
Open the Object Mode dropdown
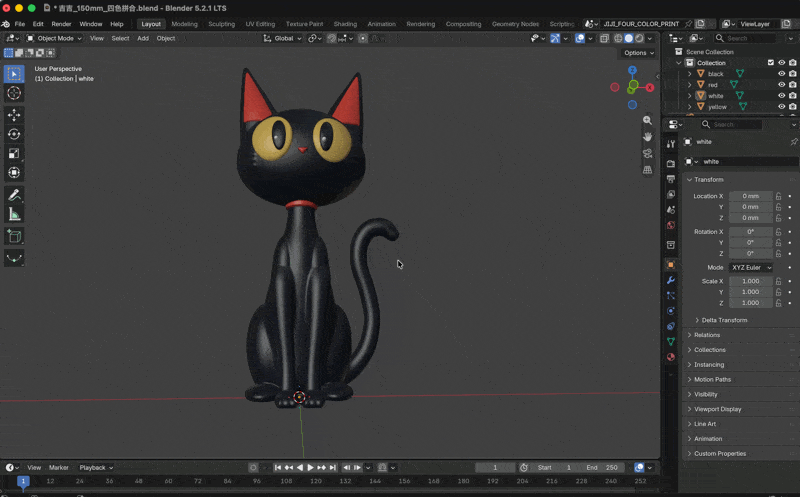(x=54, y=38)
